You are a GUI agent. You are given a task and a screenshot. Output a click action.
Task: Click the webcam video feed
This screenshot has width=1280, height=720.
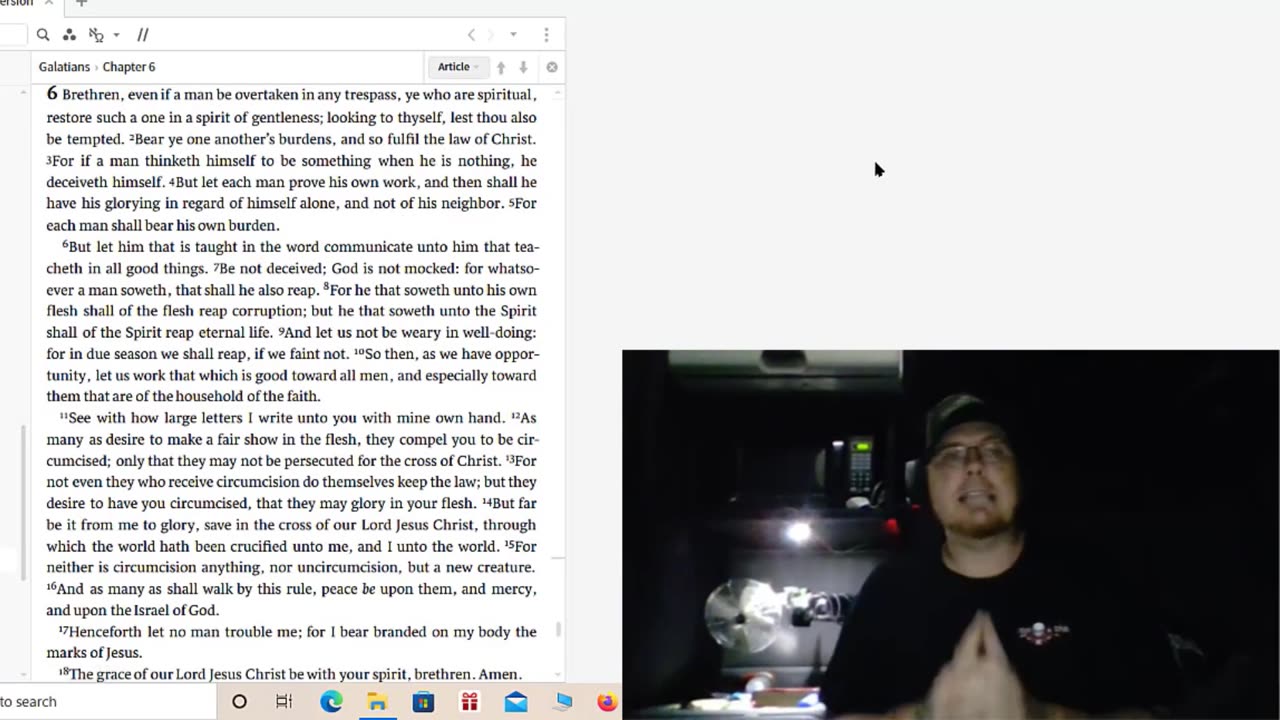click(x=950, y=534)
